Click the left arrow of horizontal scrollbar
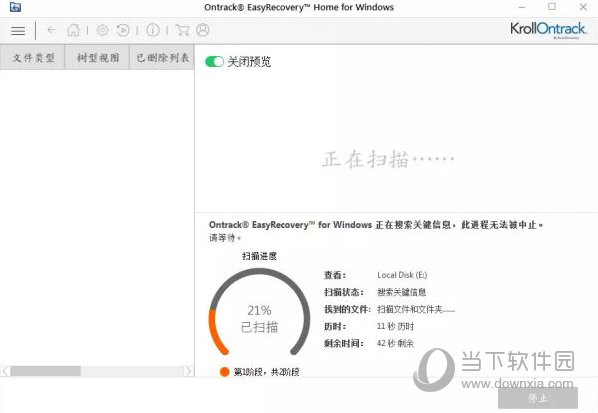Screen dimensions: 598x413 tap(5, 371)
